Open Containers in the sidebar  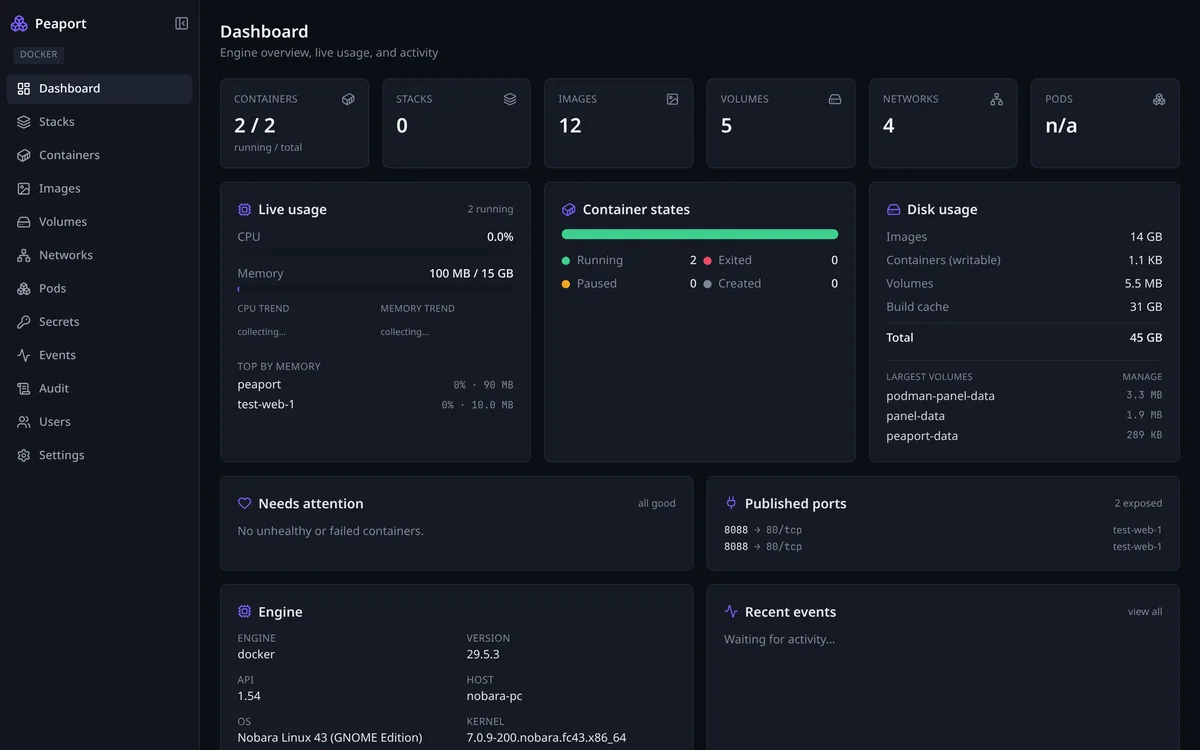point(99,155)
